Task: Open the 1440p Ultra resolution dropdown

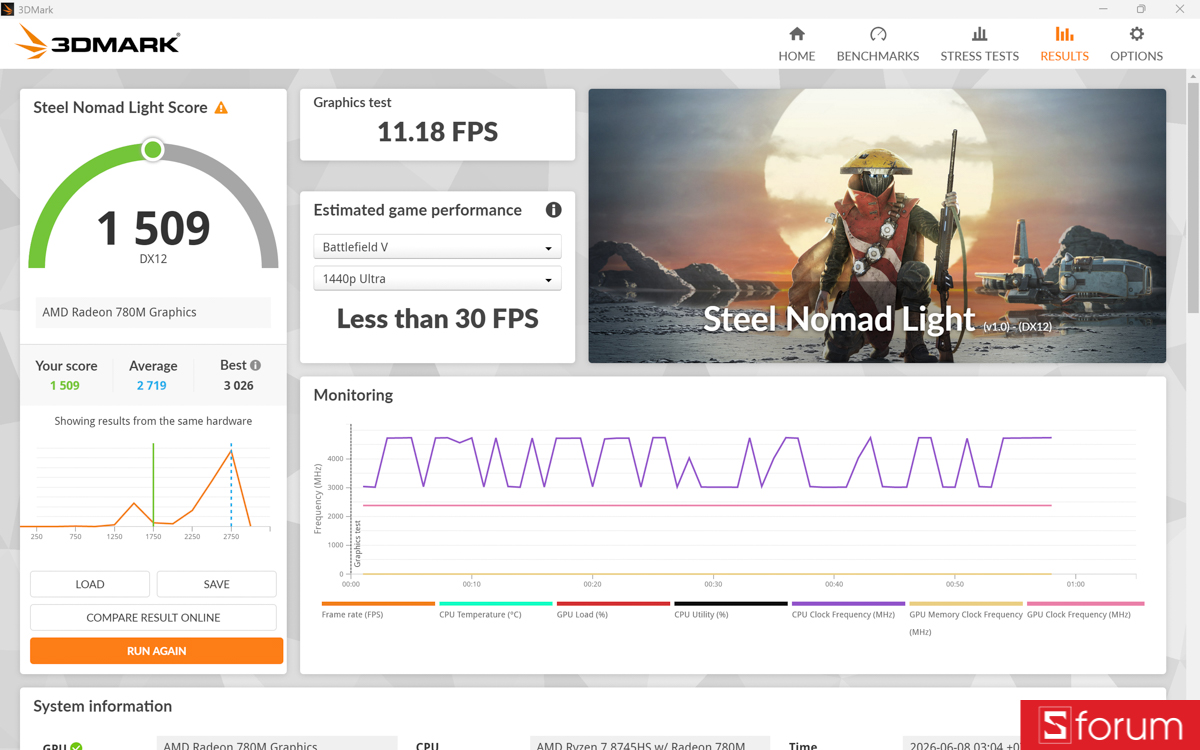Action: [437, 279]
